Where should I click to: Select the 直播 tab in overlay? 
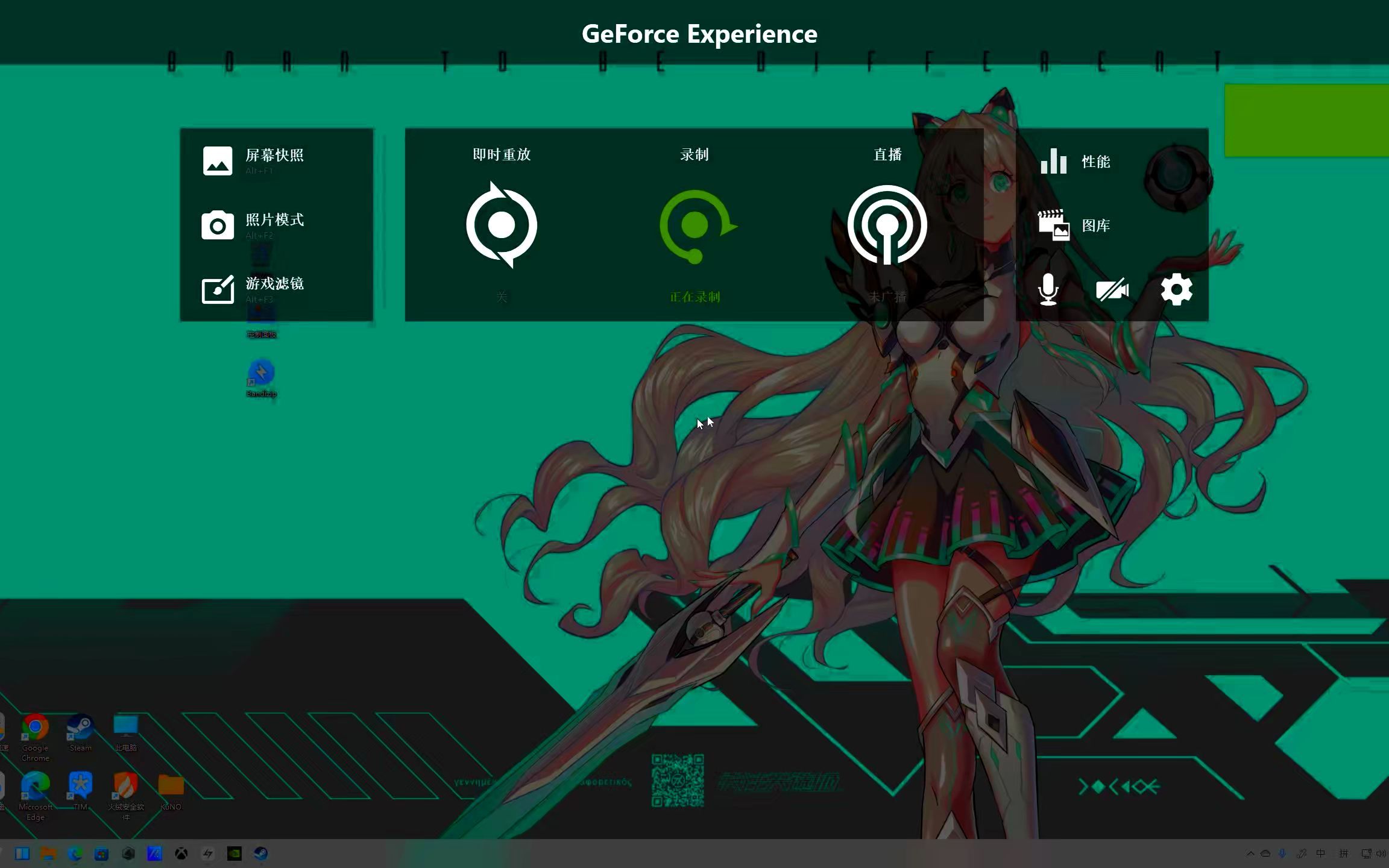coord(886,221)
